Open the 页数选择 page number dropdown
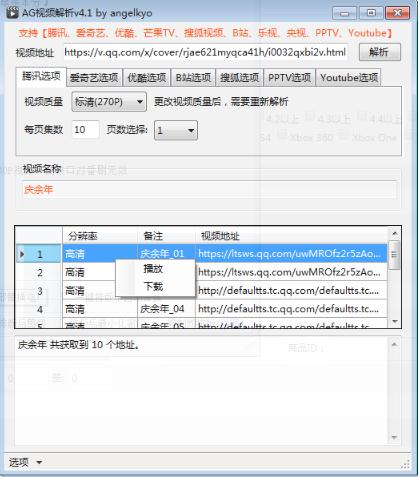The image size is (419, 477). tap(176, 130)
